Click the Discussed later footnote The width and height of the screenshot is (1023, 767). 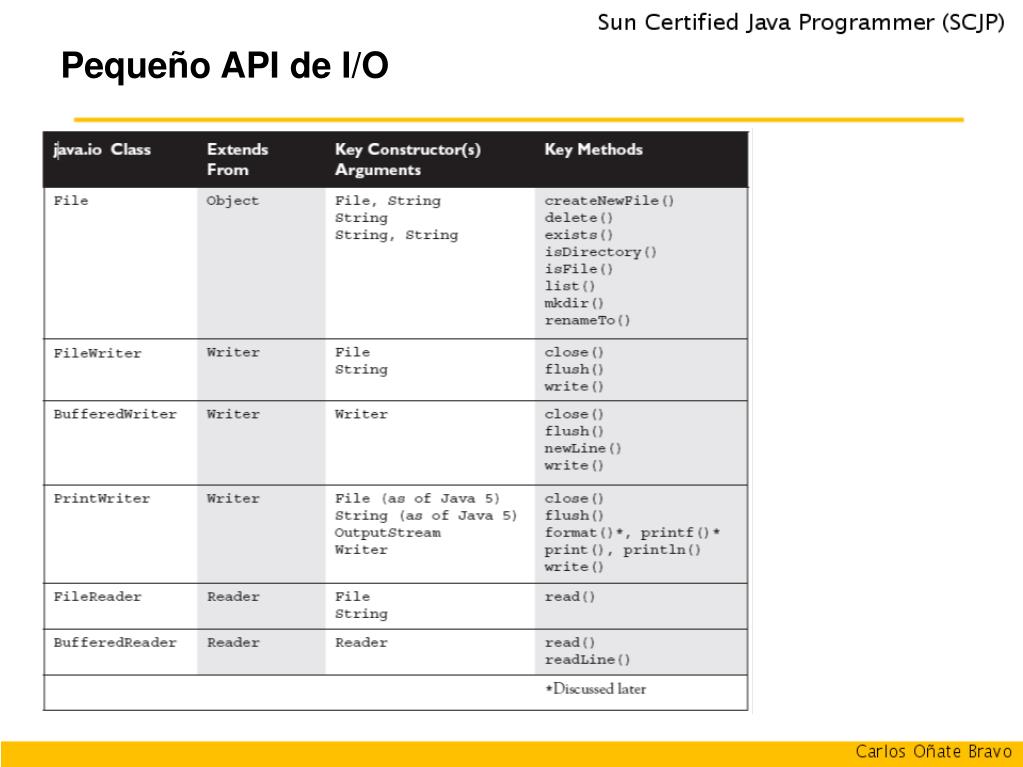pyautogui.click(x=596, y=689)
